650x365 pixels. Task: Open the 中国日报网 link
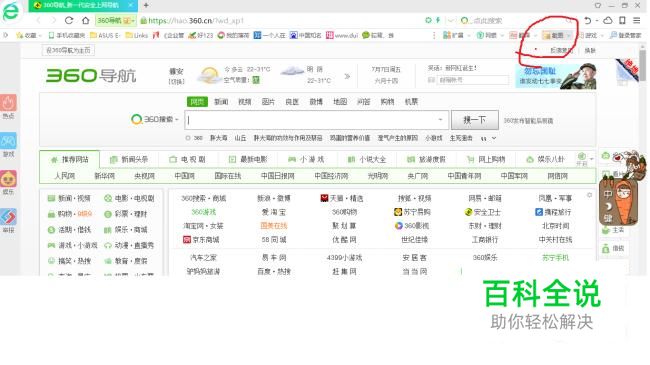277,176
